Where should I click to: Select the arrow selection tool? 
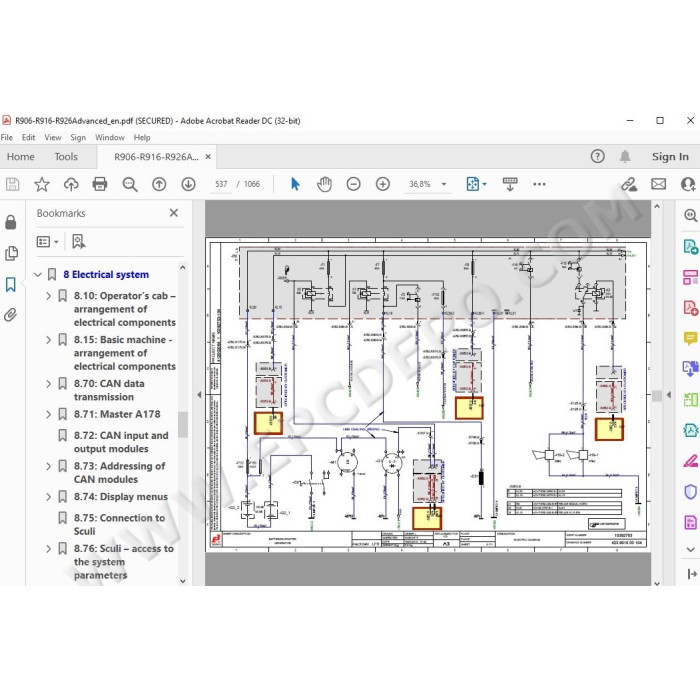tap(295, 184)
